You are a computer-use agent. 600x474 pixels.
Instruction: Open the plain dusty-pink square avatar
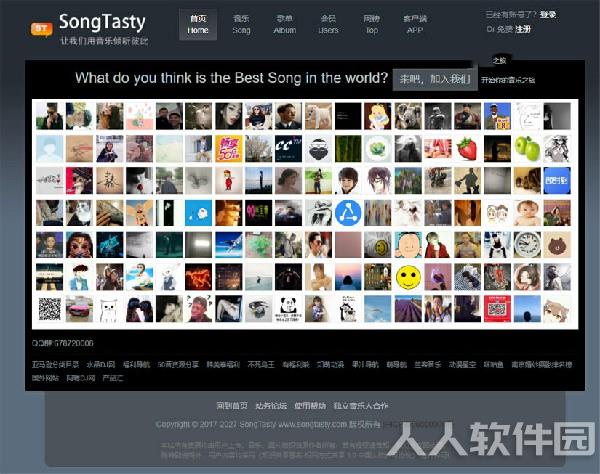(348, 245)
